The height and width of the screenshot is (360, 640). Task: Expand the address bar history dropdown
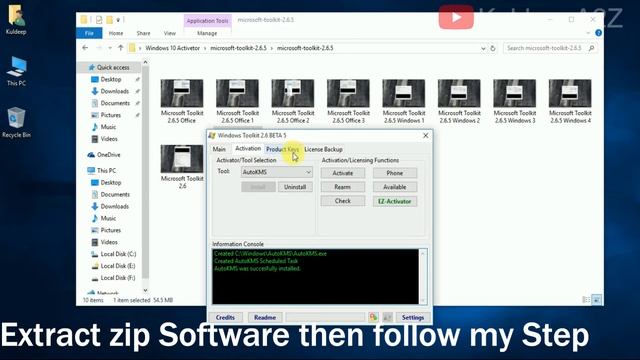(483, 48)
